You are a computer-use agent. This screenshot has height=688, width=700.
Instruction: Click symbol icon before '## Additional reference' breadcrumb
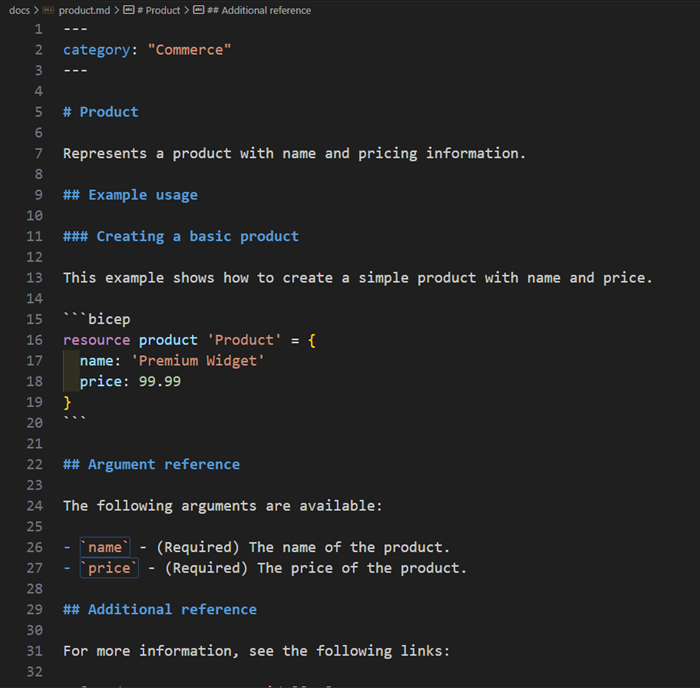click(x=198, y=10)
